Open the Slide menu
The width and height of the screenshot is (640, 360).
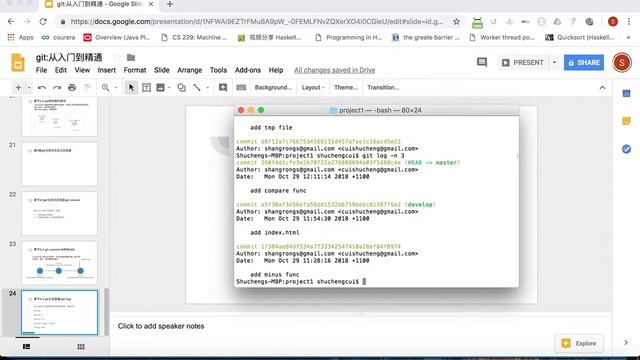tap(162, 70)
